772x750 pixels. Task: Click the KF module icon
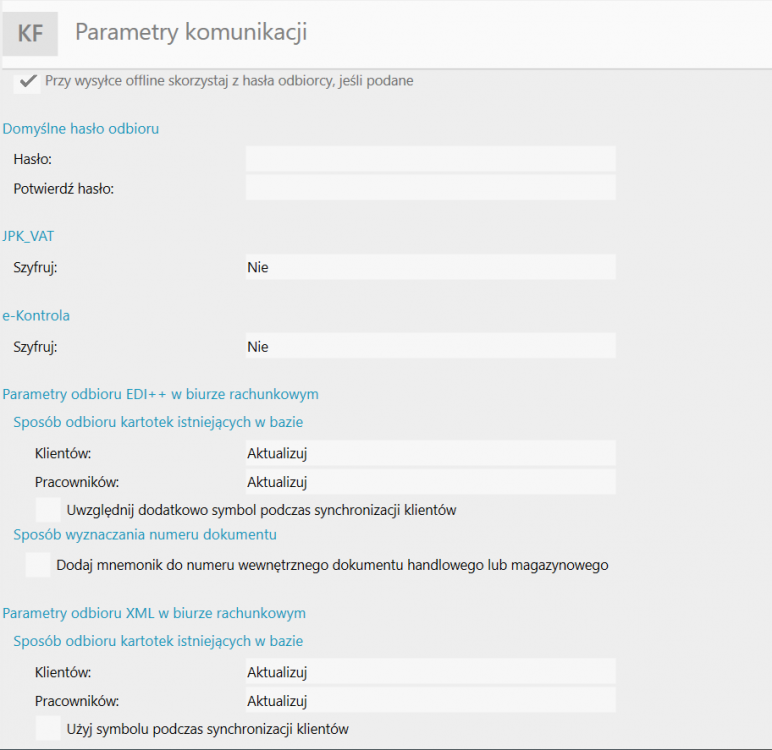(x=30, y=34)
